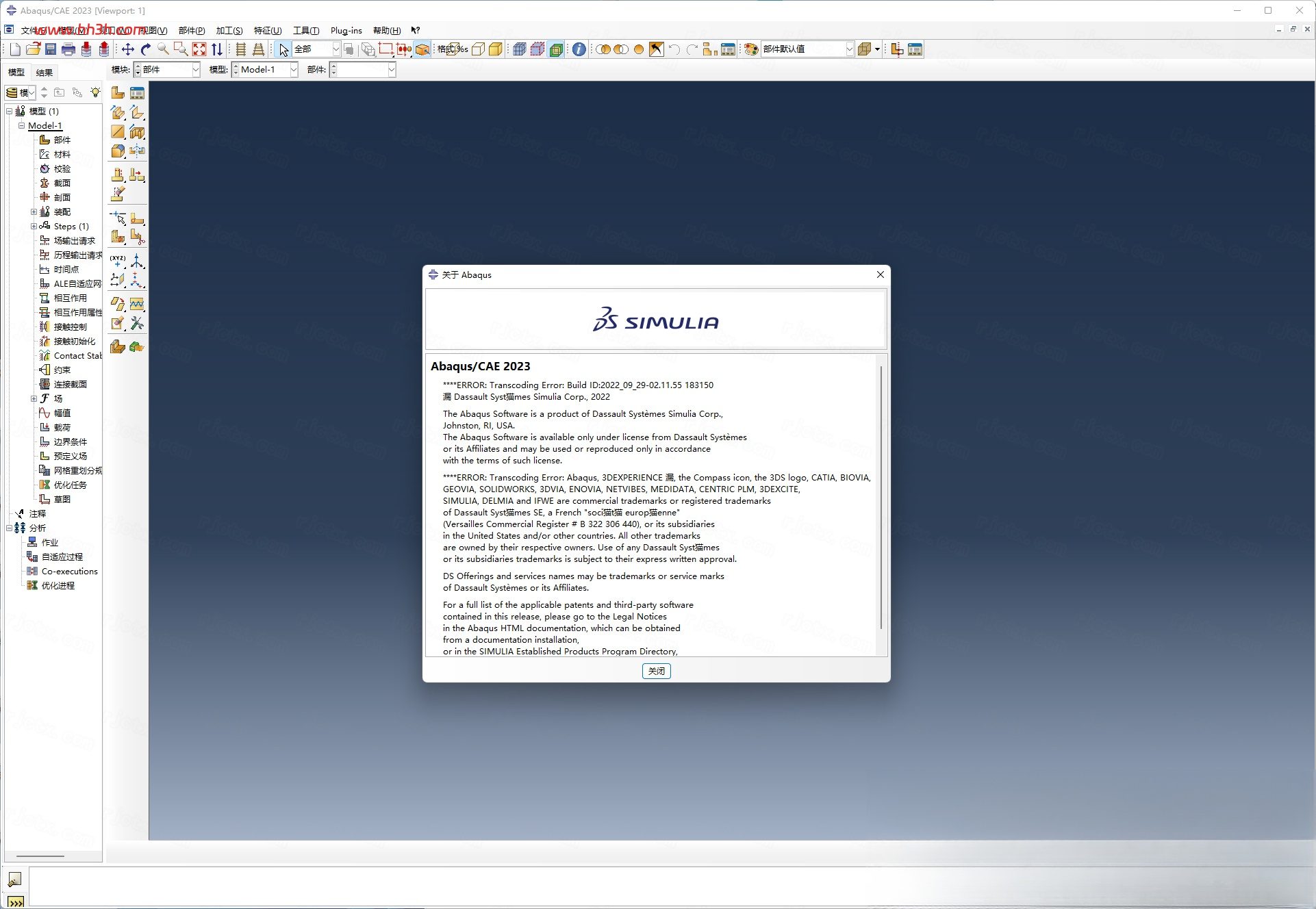
Task: Open the color code palette dialog
Action: click(751, 49)
